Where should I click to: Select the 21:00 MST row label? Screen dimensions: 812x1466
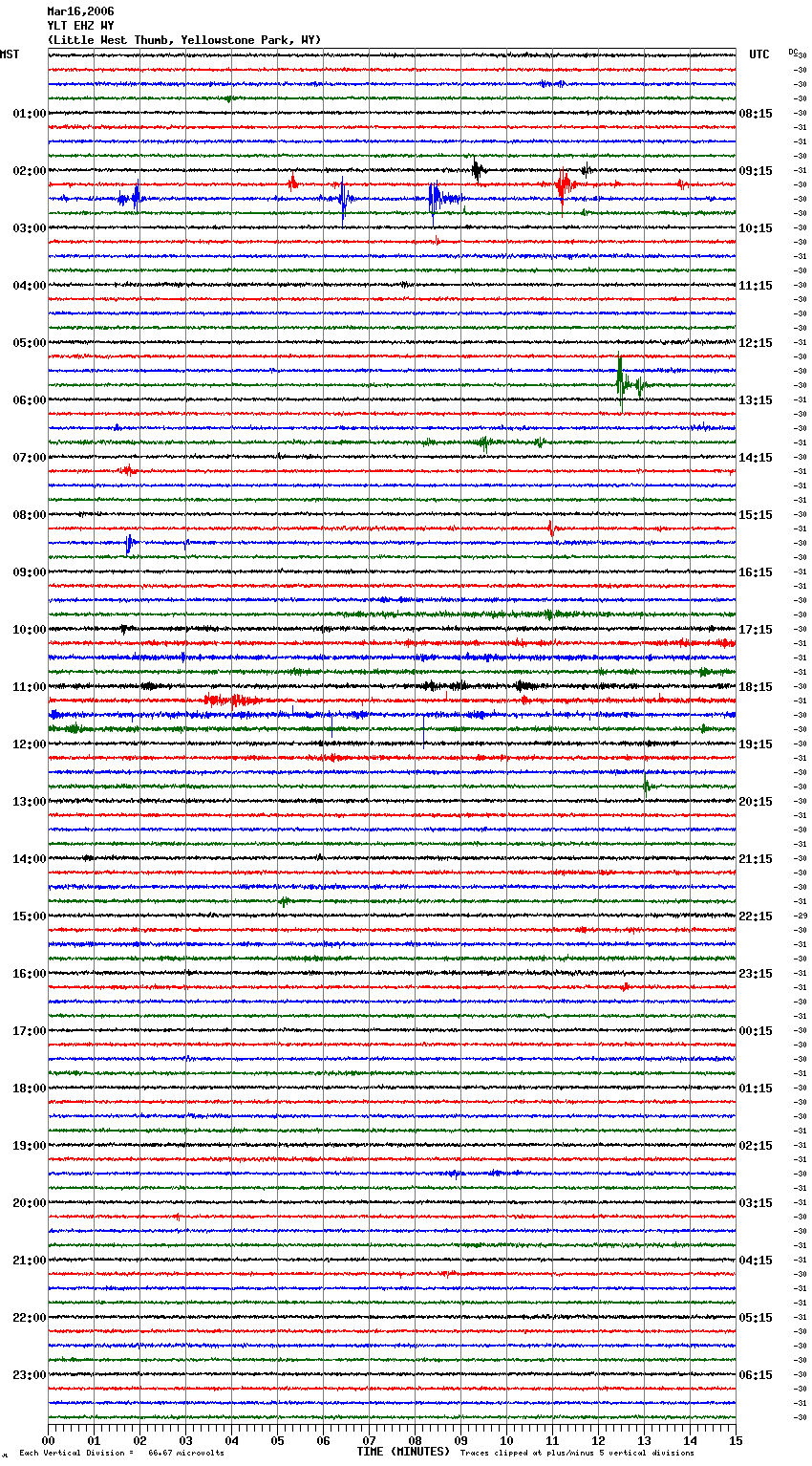click(x=29, y=1261)
